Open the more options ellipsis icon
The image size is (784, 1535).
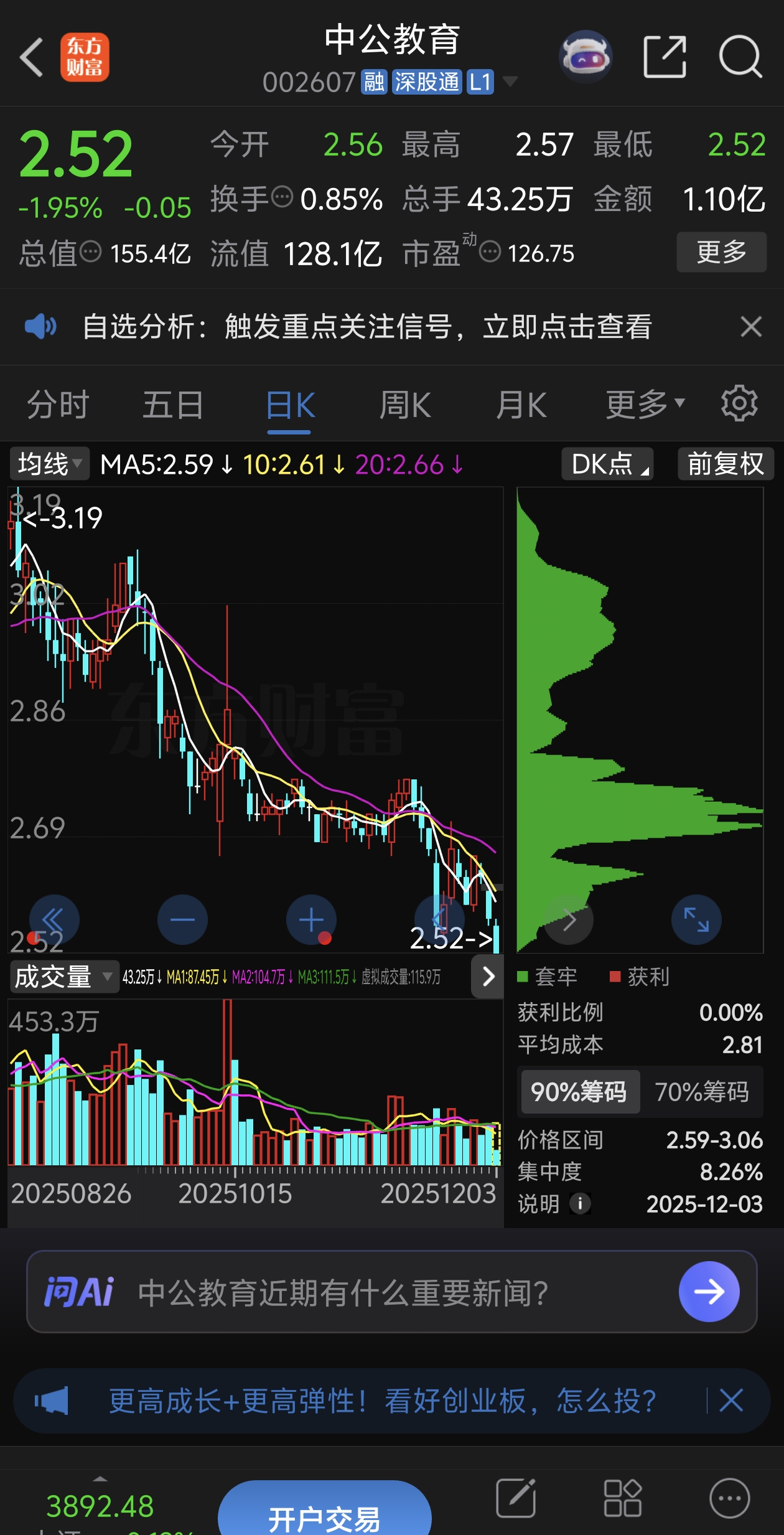click(730, 1498)
